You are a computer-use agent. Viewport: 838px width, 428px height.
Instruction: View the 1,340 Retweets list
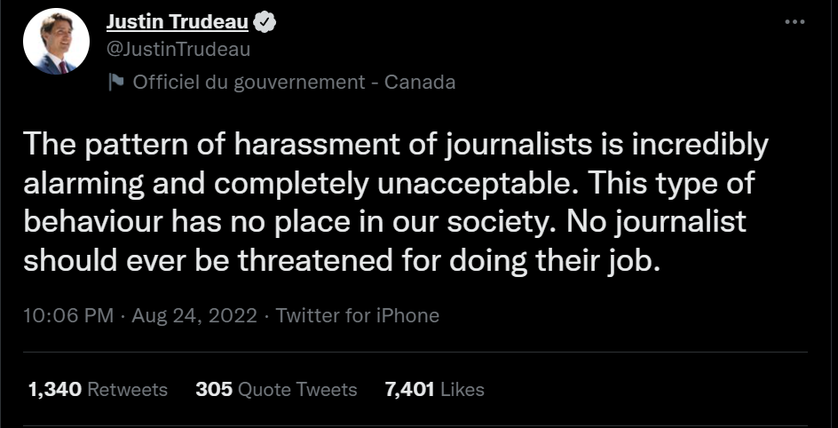click(x=98, y=390)
